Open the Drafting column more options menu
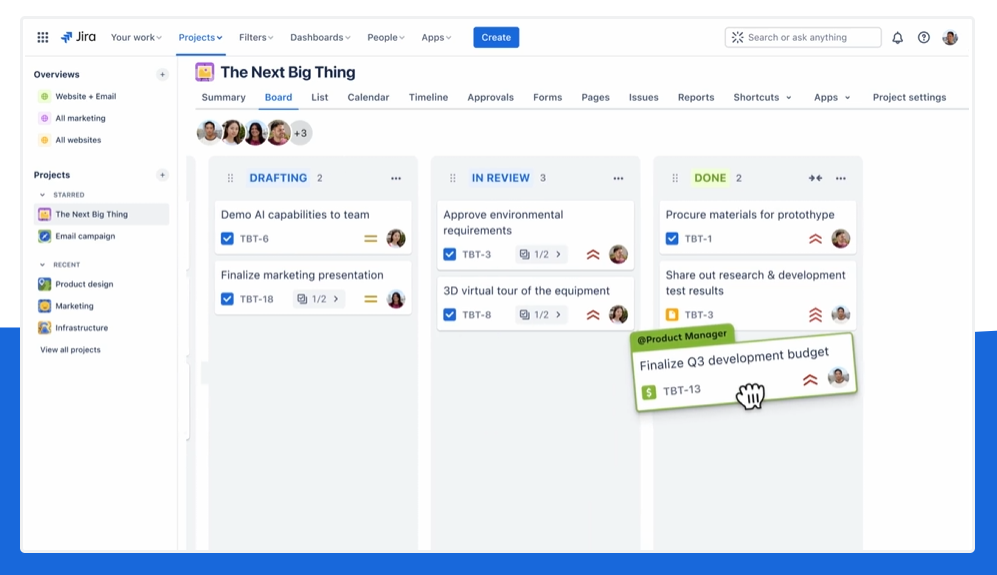 point(396,178)
